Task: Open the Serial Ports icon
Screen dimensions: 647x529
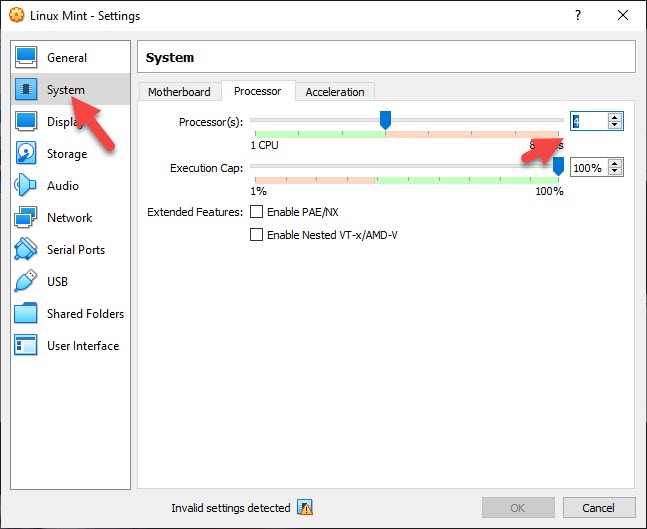Action: tap(26, 250)
